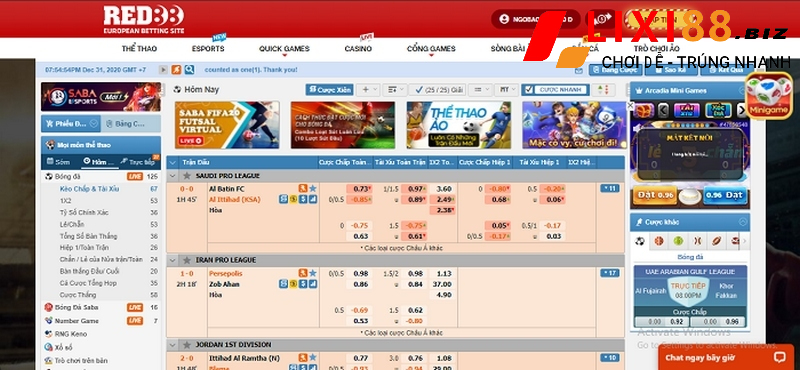Image resolution: width=800 pixels, height=370 pixels.
Task: Open the ESPORTS menu
Action: point(208,49)
